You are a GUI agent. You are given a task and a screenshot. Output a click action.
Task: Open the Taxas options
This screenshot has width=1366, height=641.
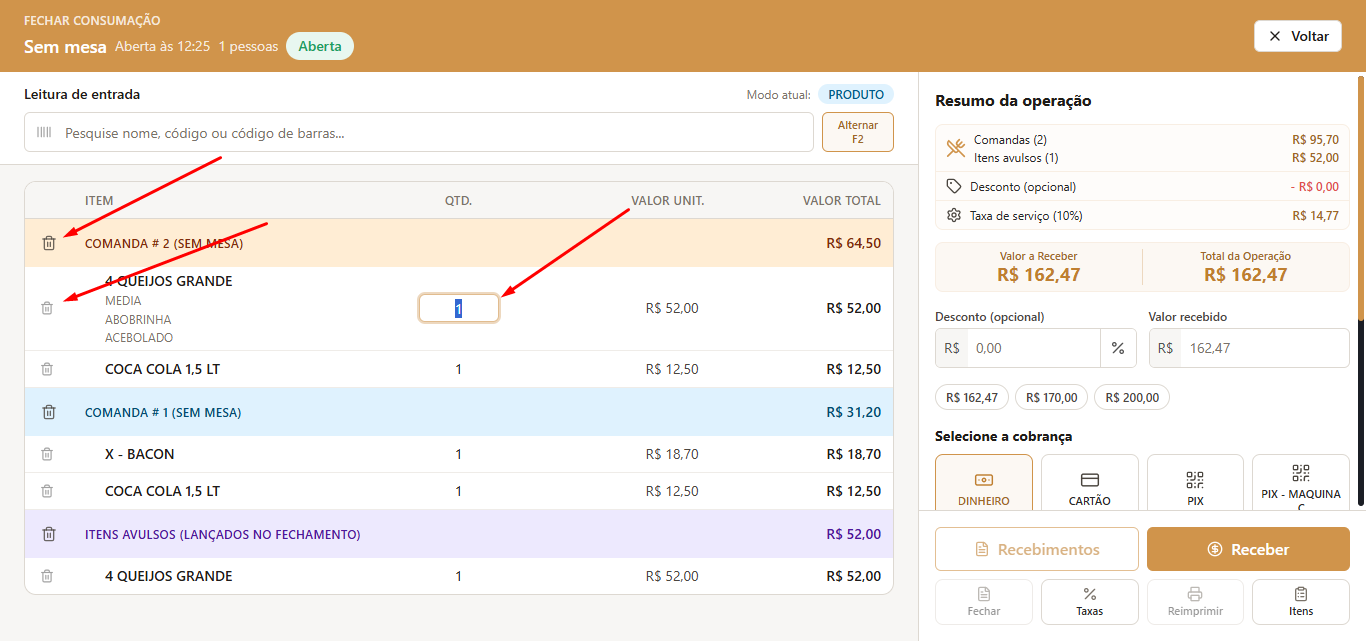[x=1090, y=602]
